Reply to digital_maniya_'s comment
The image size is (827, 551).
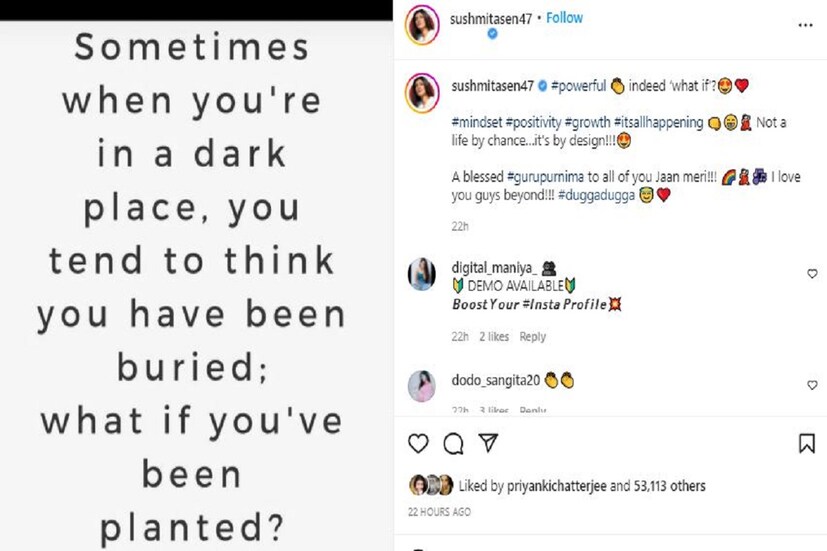[532, 337]
